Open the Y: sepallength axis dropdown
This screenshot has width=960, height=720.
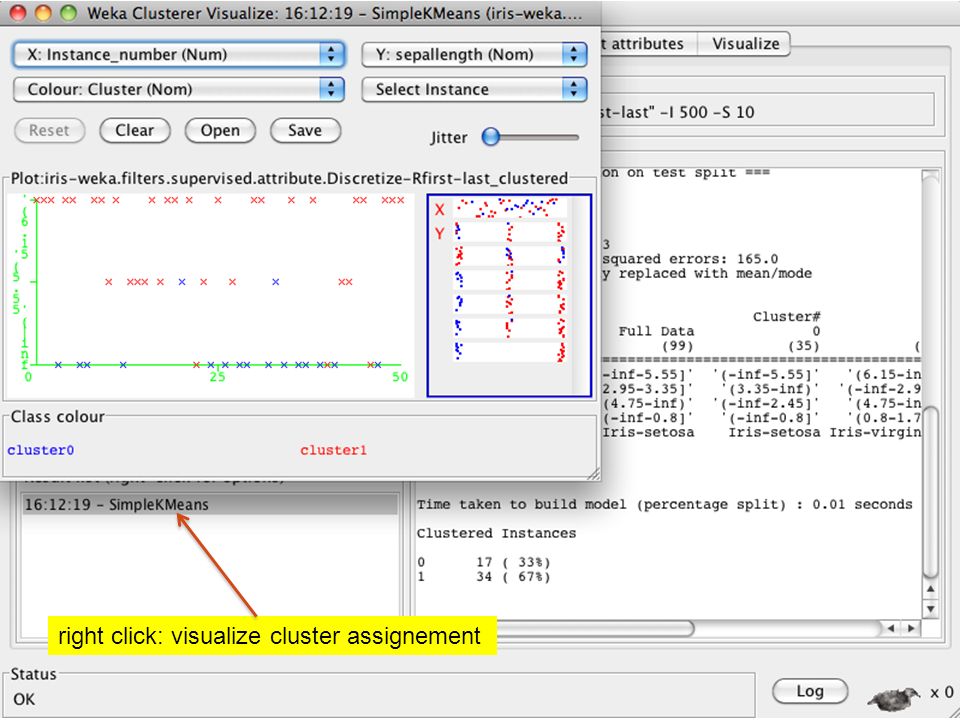click(474, 54)
